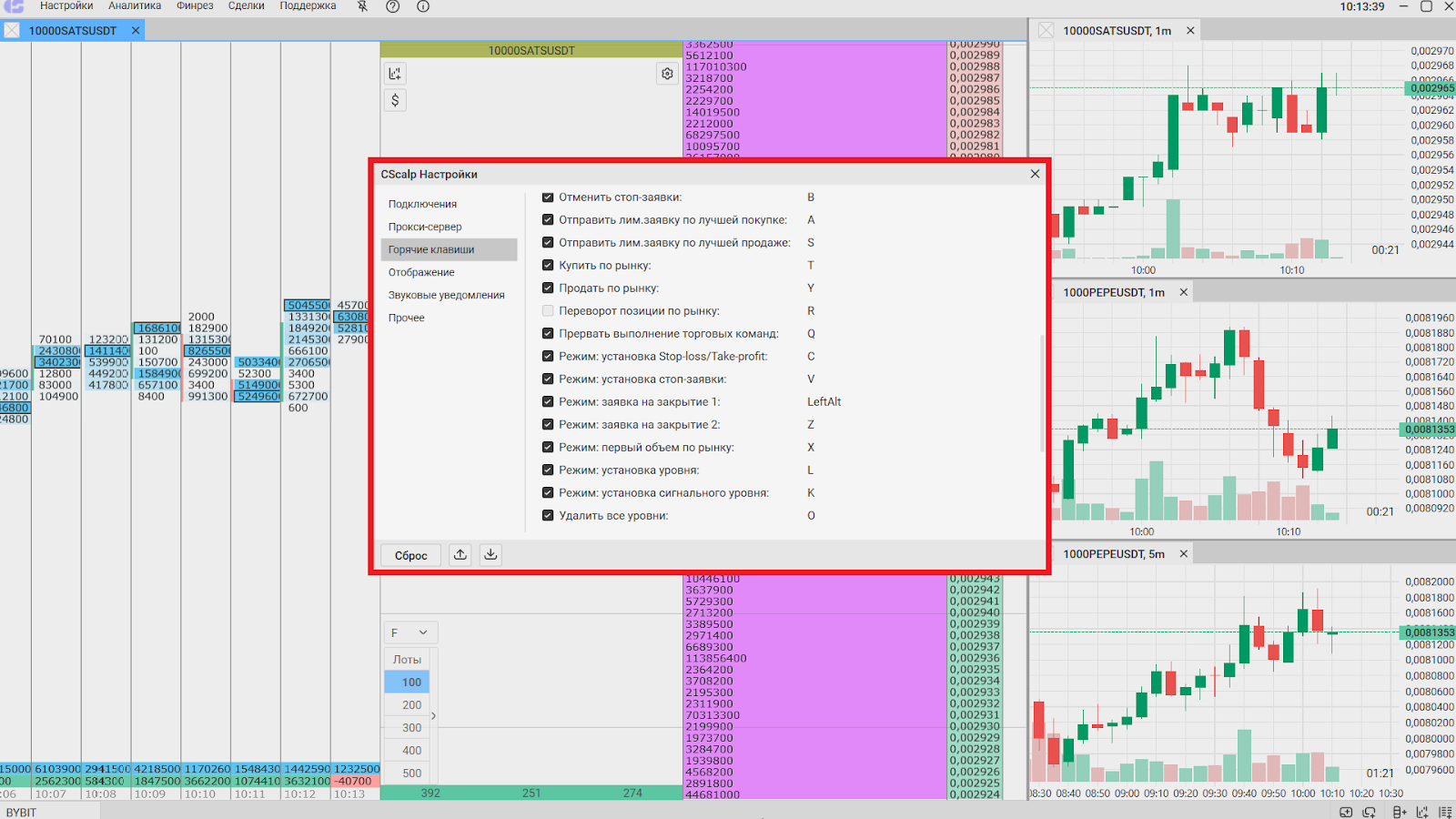Import hotkey settings with the download icon
This screenshot has height=819, width=1456.
pyautogui.click(x=490, y=555)
